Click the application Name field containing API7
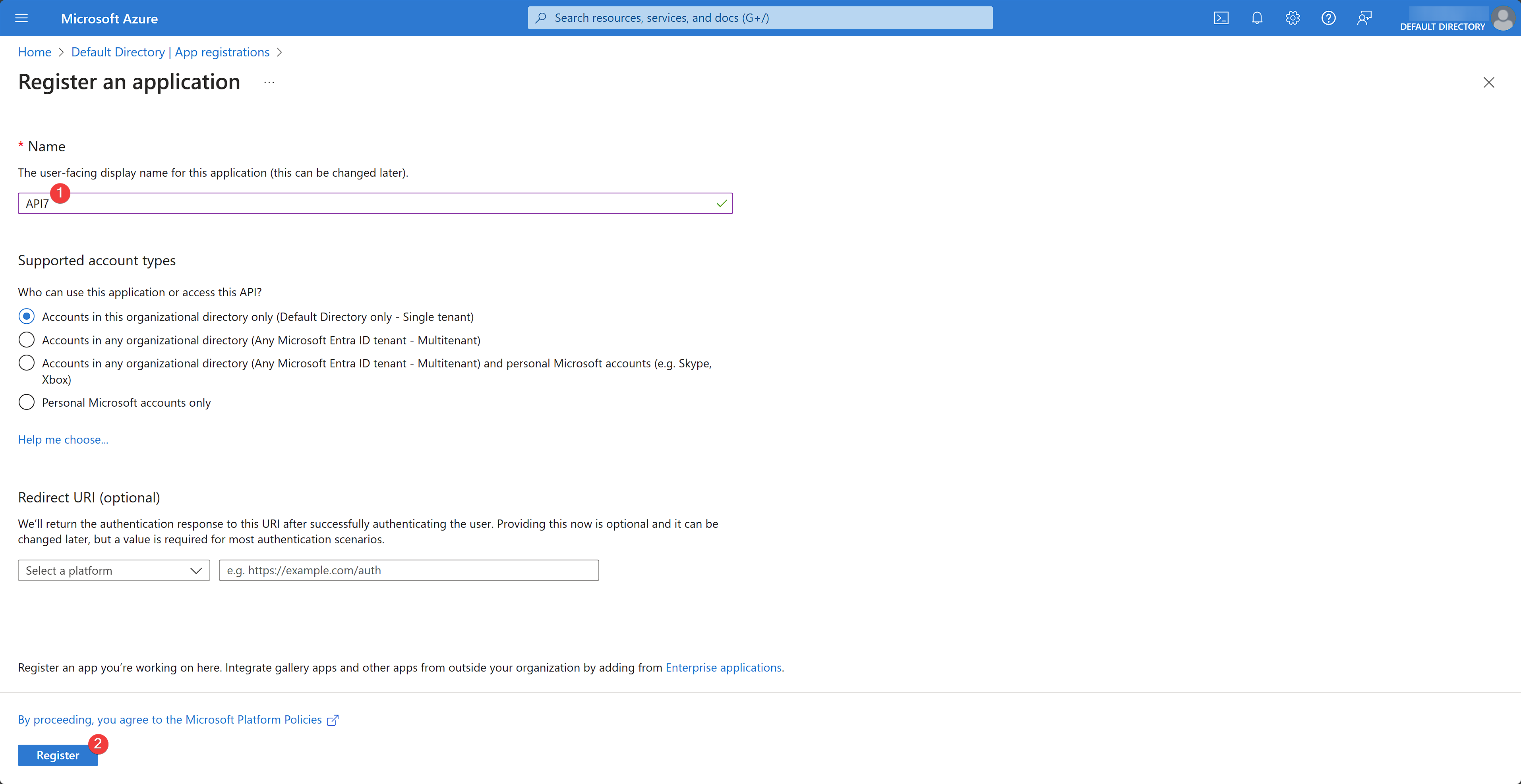1521x784 pixels. pos(375,203)
